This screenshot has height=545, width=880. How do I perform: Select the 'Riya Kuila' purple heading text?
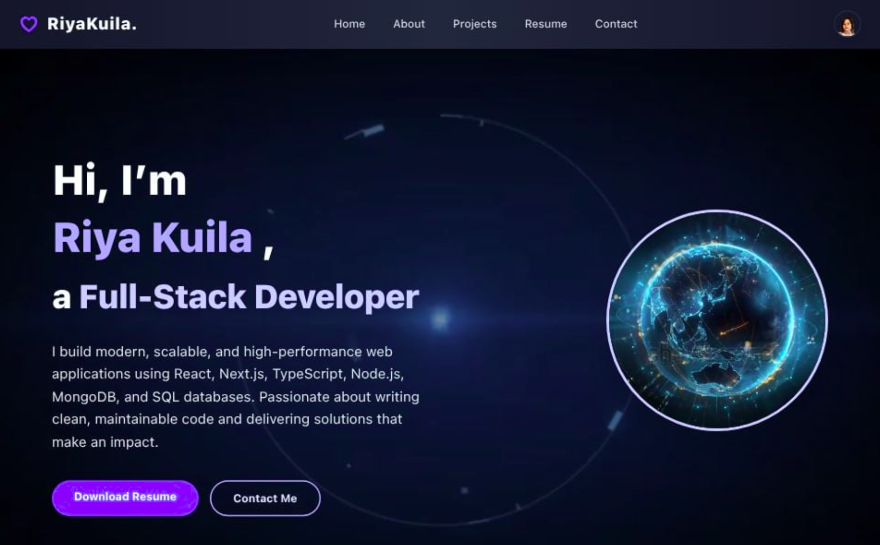(153, 238)
